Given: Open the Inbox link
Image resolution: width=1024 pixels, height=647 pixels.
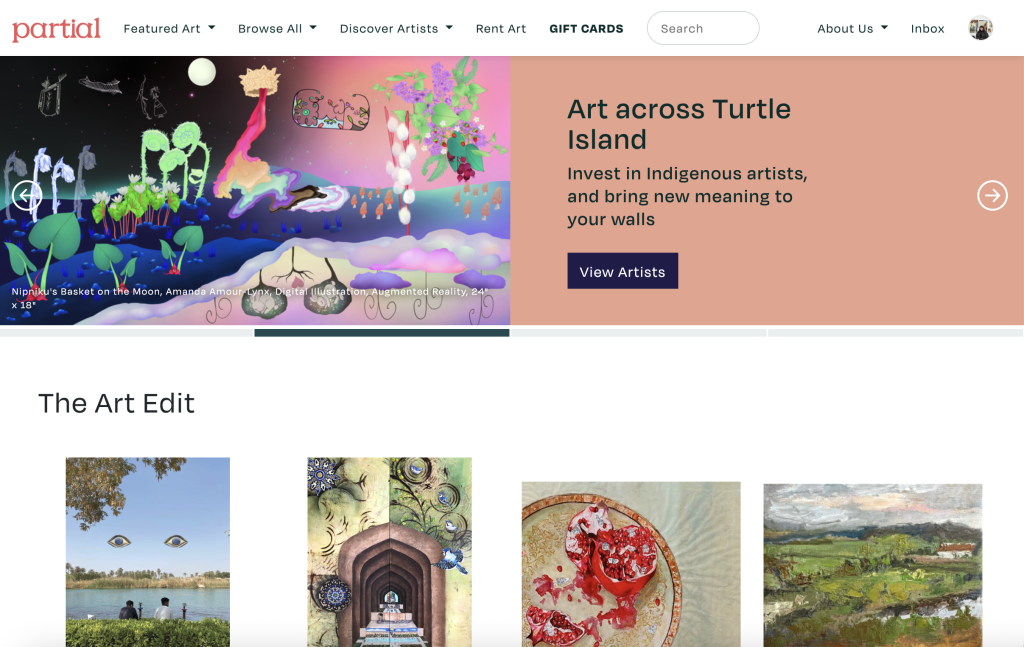Looking at the screenshot, I should point(927,29).
